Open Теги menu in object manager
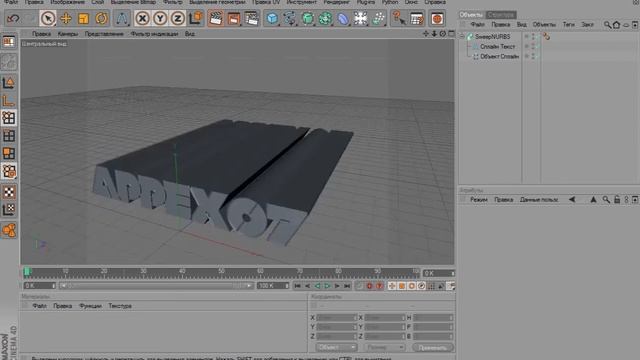 pyautogui.click(x=569, y=24)
